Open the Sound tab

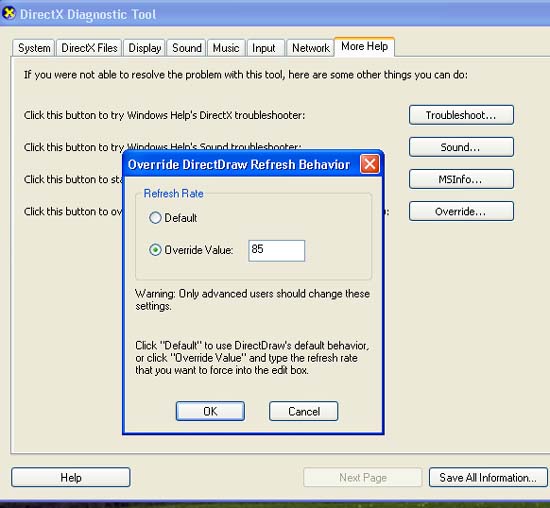click(187, 48)
